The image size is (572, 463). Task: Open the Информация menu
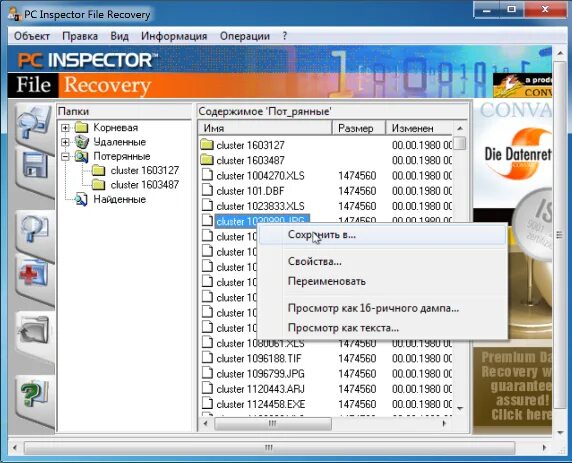pyautogui.click(x=174, y=36)
